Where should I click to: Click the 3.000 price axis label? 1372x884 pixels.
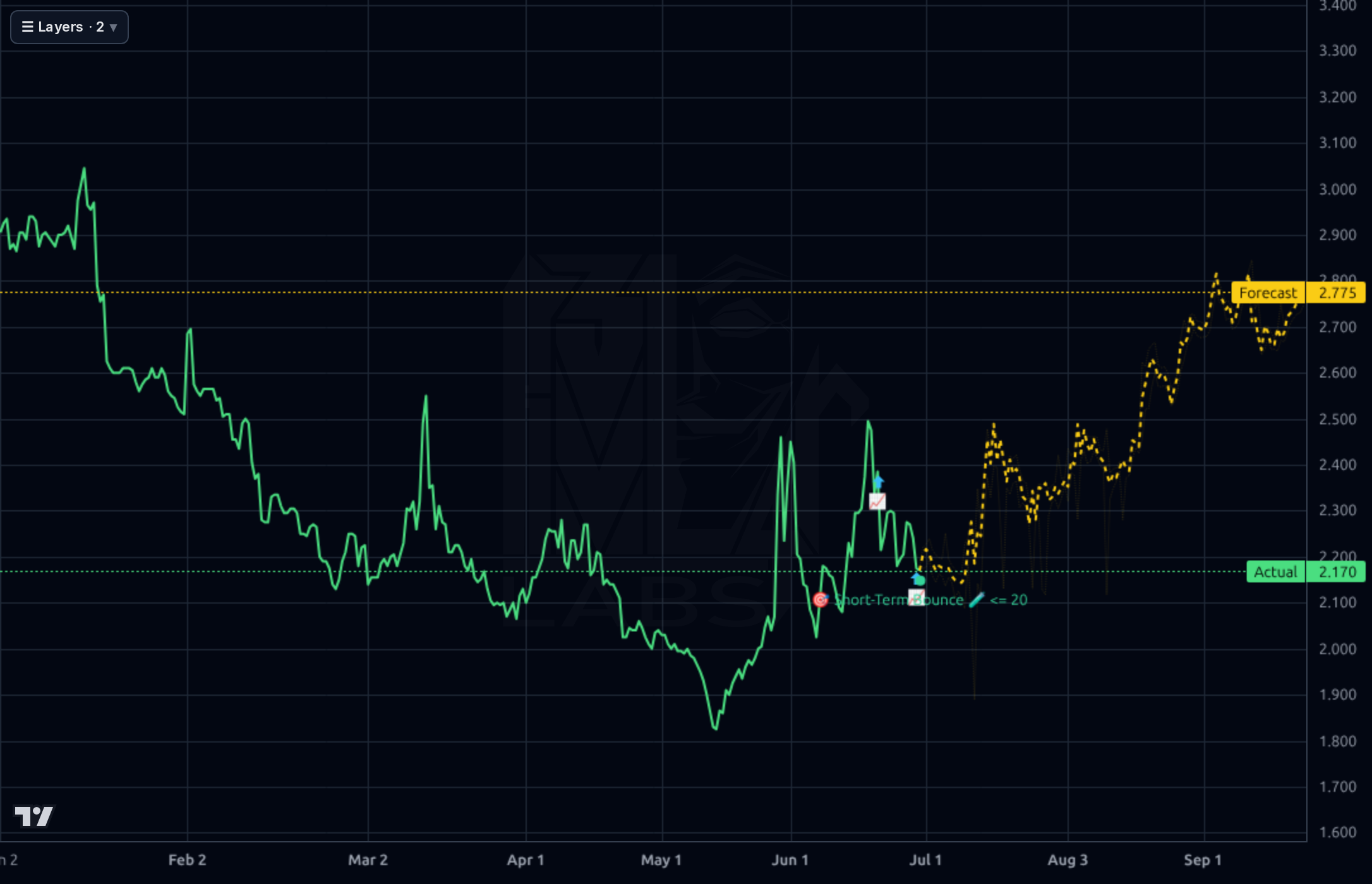1338,189
